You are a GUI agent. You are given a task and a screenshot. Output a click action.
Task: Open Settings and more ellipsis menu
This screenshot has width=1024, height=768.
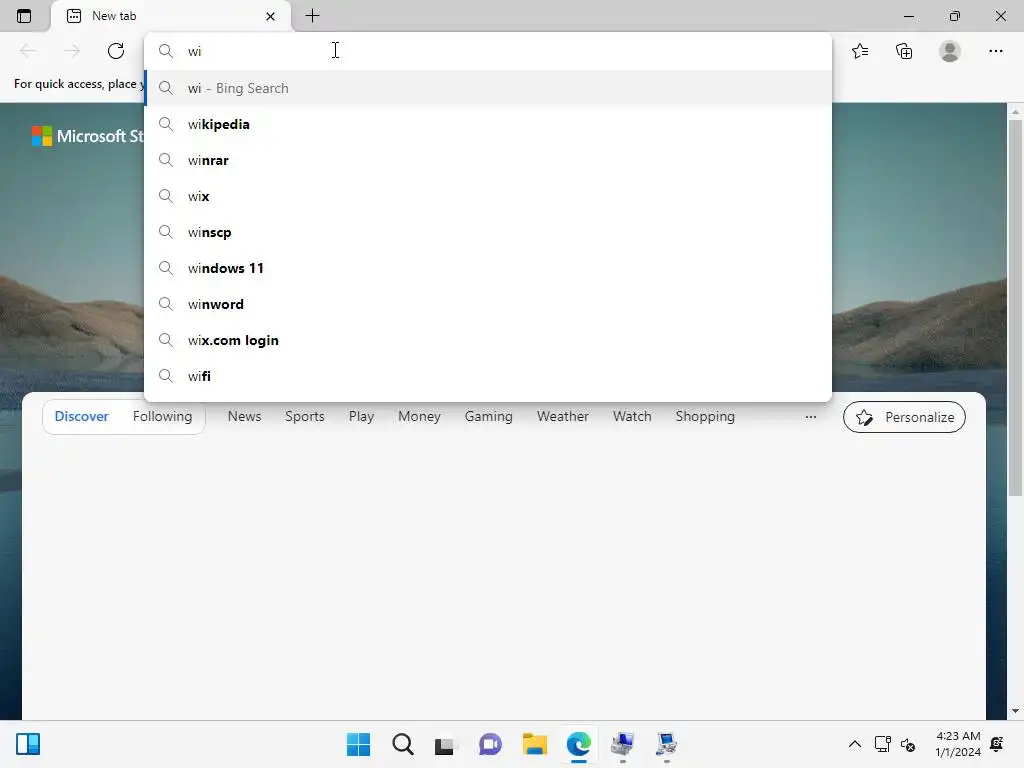tap(995, 51)
